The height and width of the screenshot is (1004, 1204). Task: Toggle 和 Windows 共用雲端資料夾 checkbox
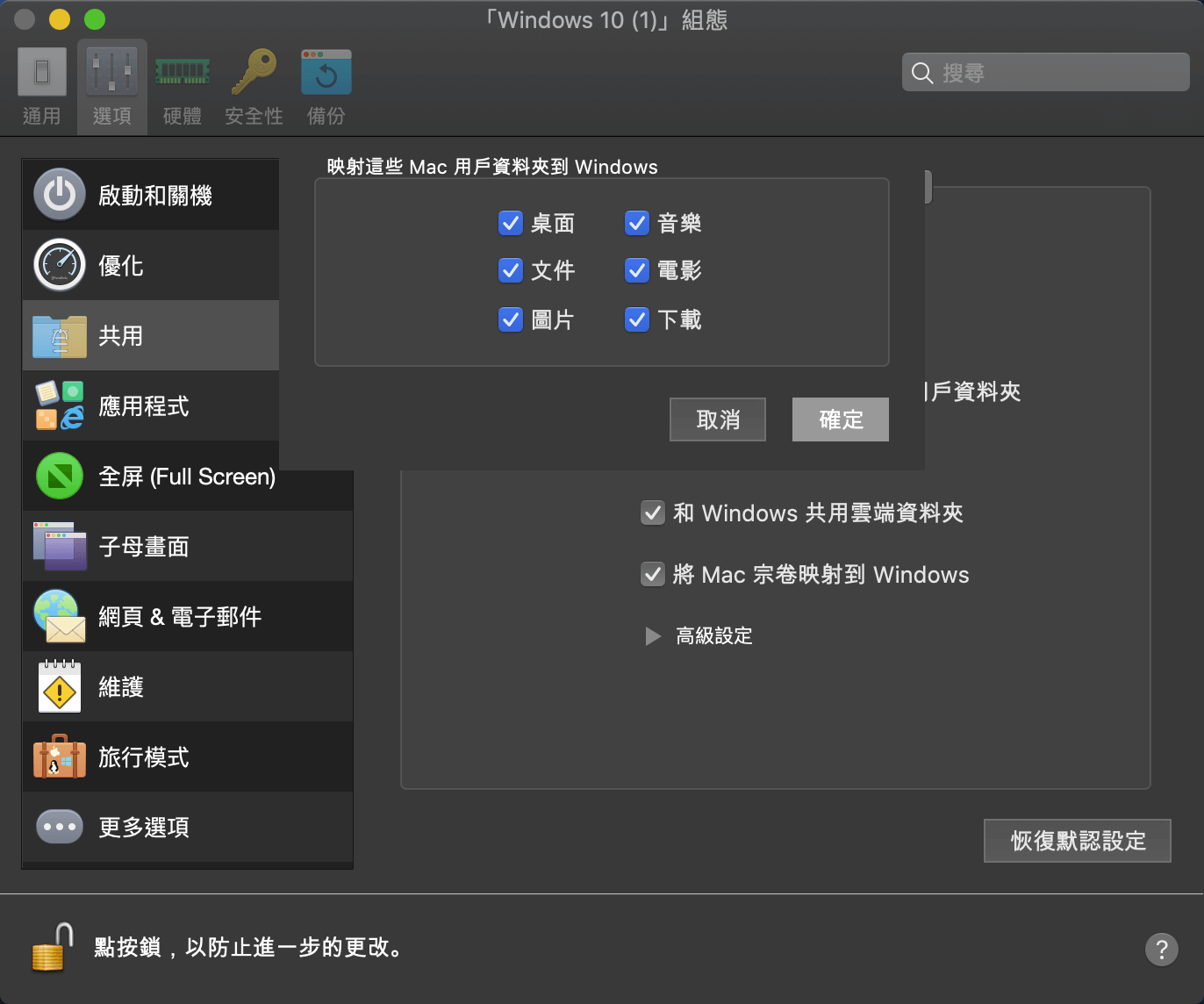pos(653,513)
